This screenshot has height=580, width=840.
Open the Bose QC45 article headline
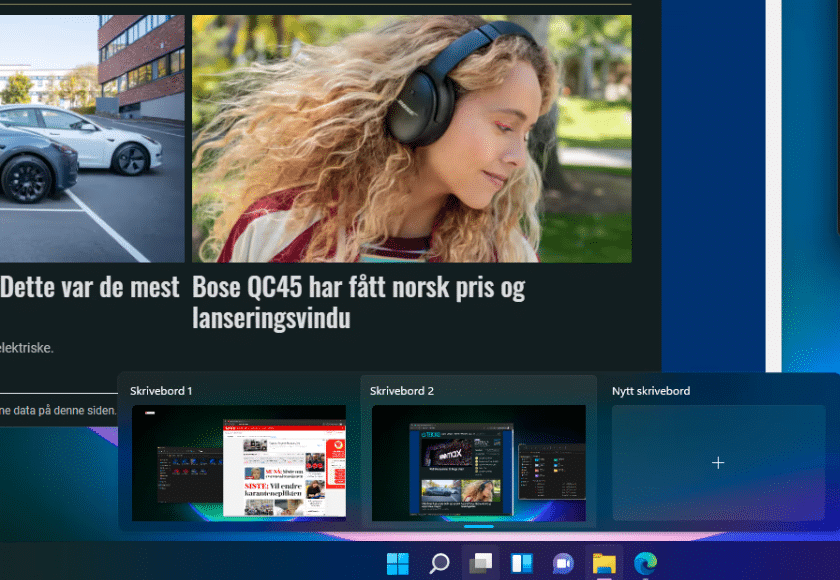tap(358, 303)
